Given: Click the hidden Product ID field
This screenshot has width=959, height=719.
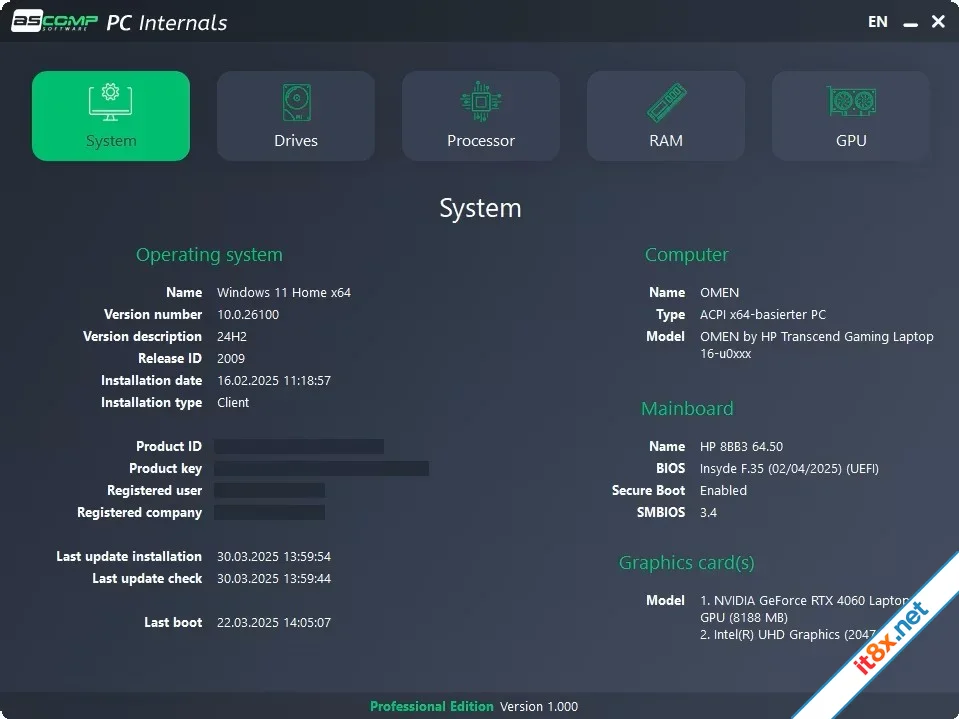Looking at the screenshot, I should tap(299, 446).
